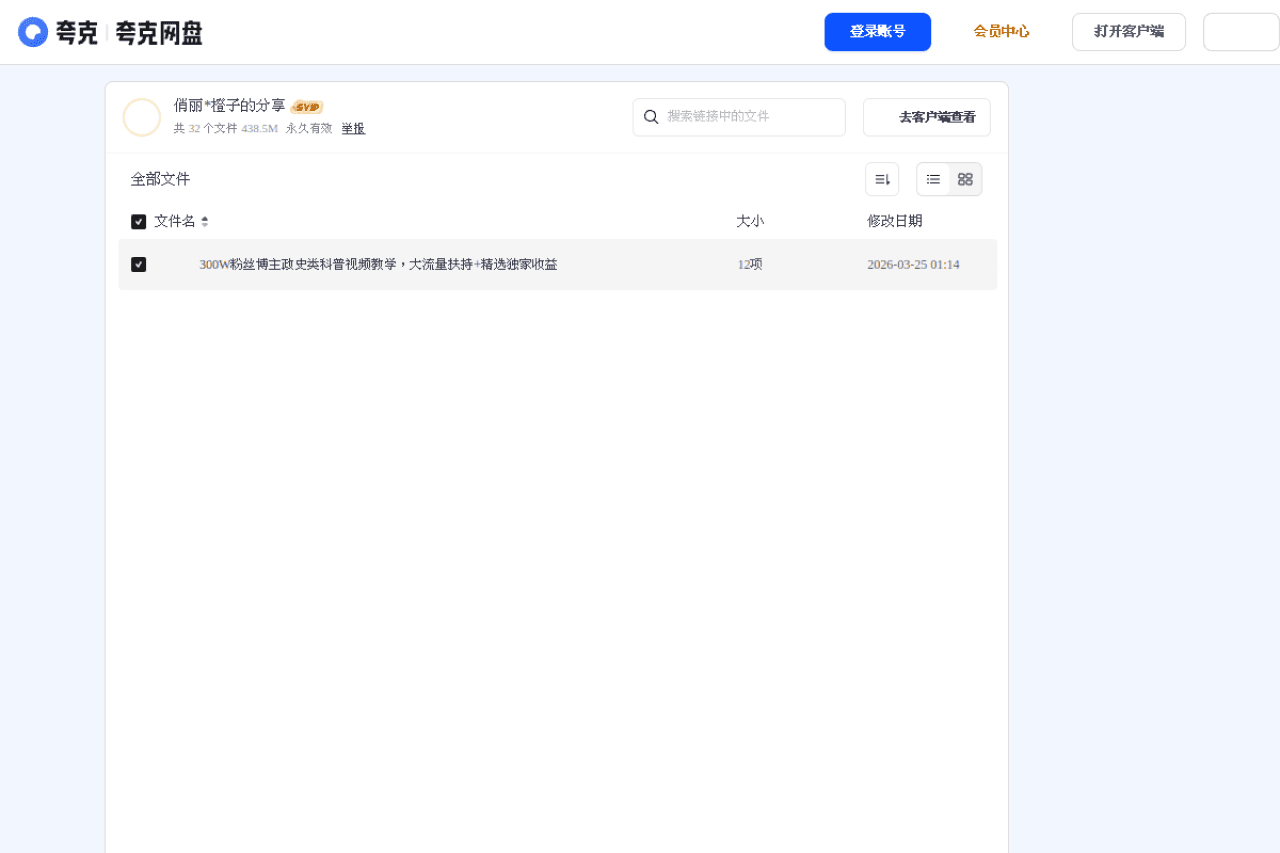Click the 去客户端查看 button
Screen dimensions: 1280x853
(x=926, y=117)
